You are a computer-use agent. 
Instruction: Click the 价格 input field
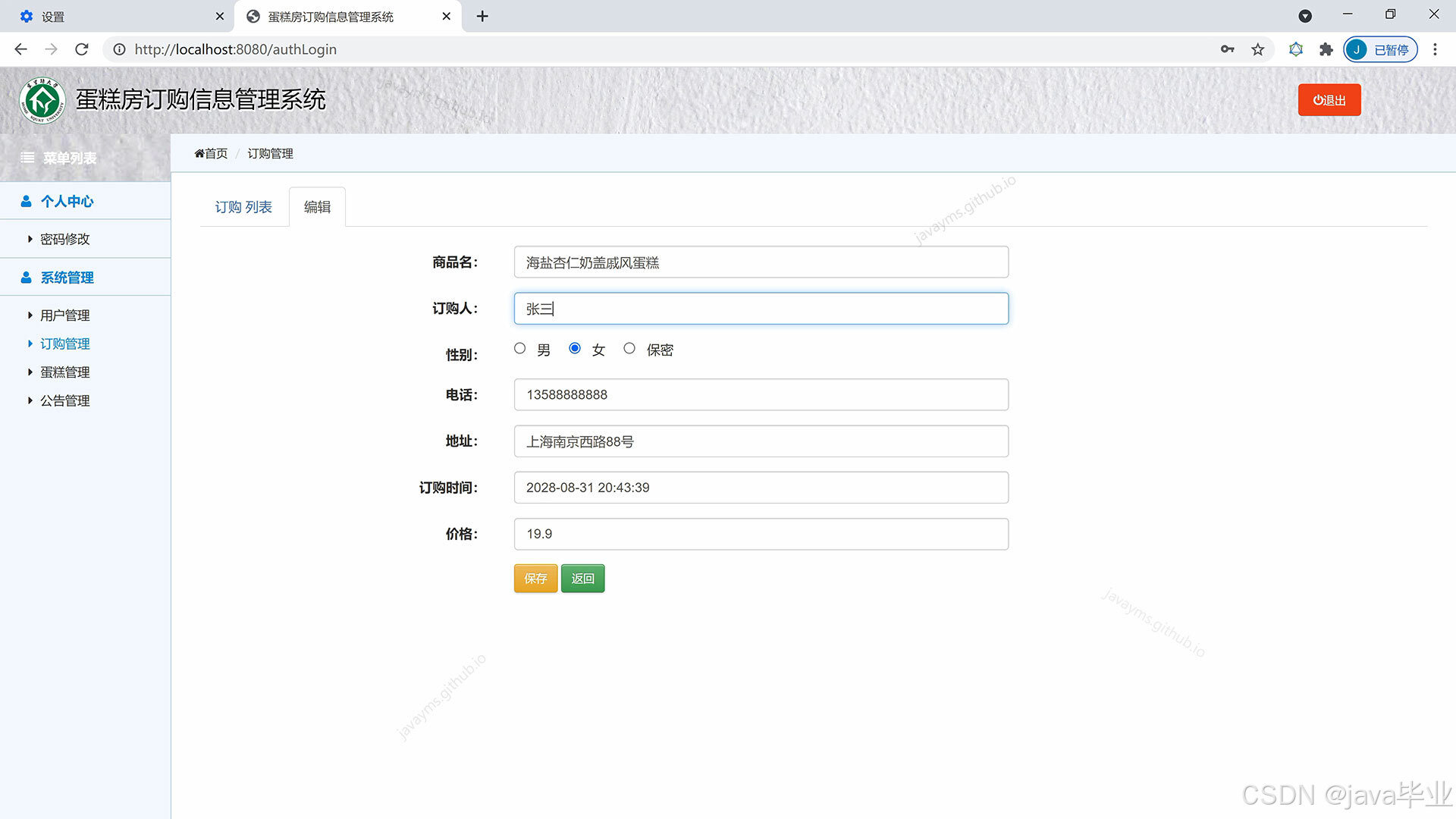pyautogui.click(x=761, y=534)
